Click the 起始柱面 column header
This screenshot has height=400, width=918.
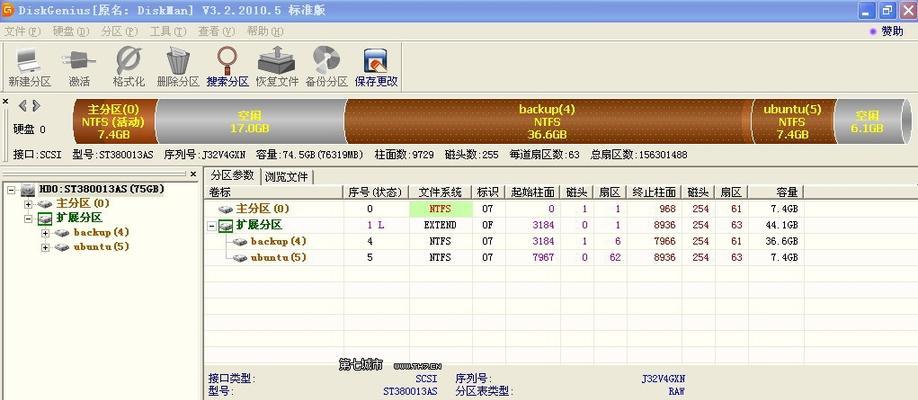pyautogui.click(x=532, y=192)
